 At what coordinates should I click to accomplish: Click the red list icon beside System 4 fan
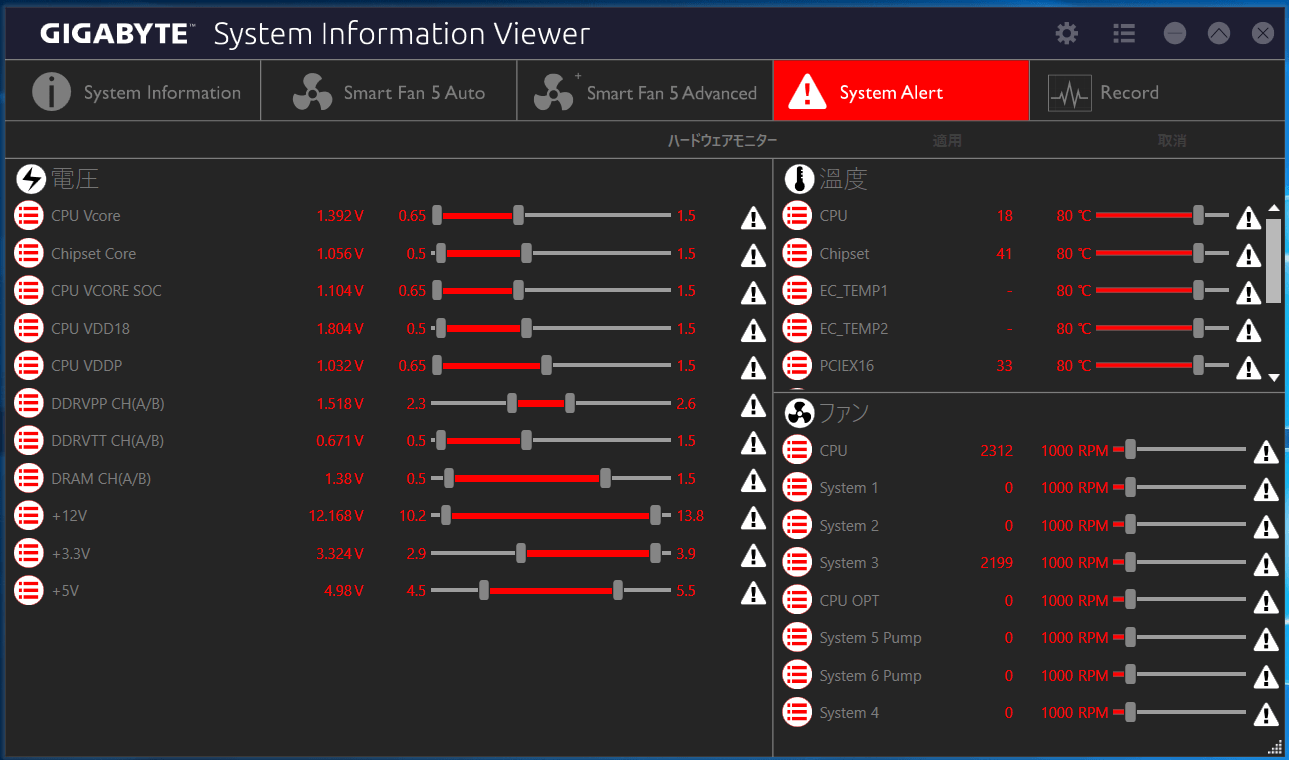point(797,713)
